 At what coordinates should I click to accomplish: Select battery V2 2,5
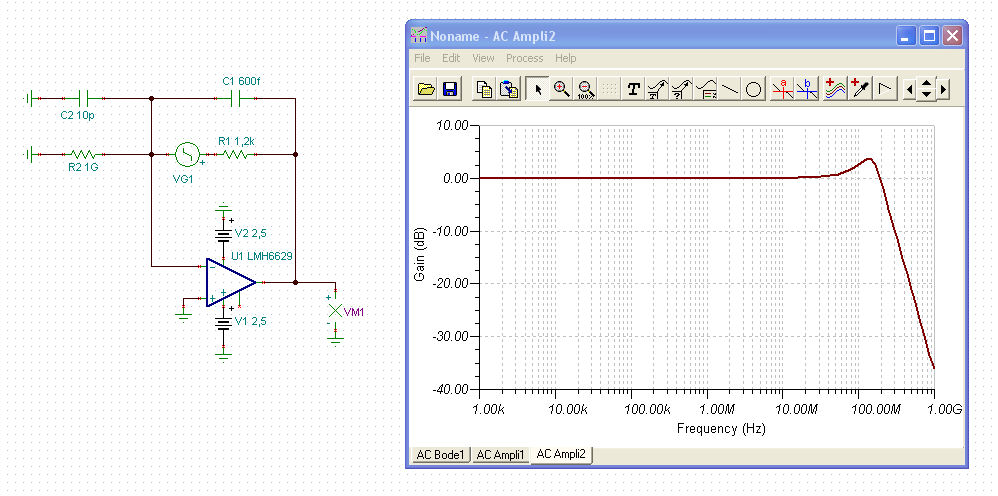(223, 236)
